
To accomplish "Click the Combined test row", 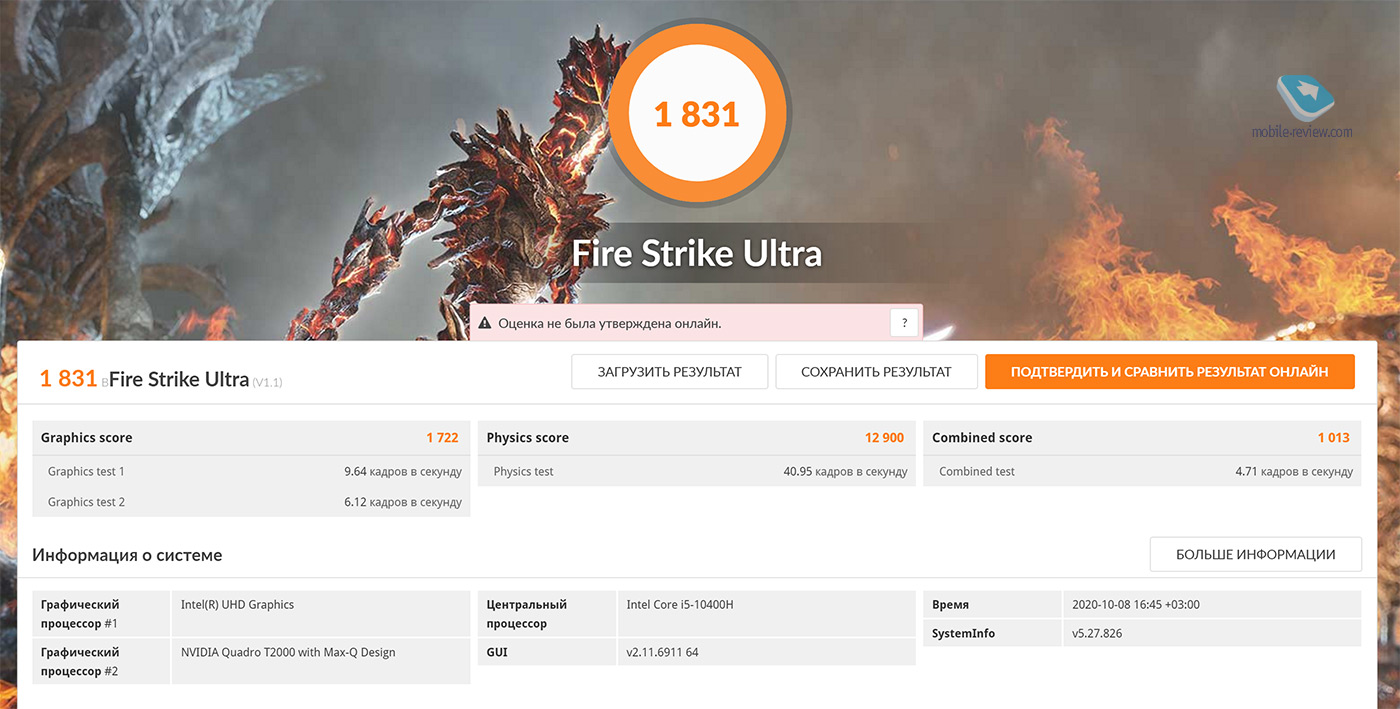I will 1141,472.
